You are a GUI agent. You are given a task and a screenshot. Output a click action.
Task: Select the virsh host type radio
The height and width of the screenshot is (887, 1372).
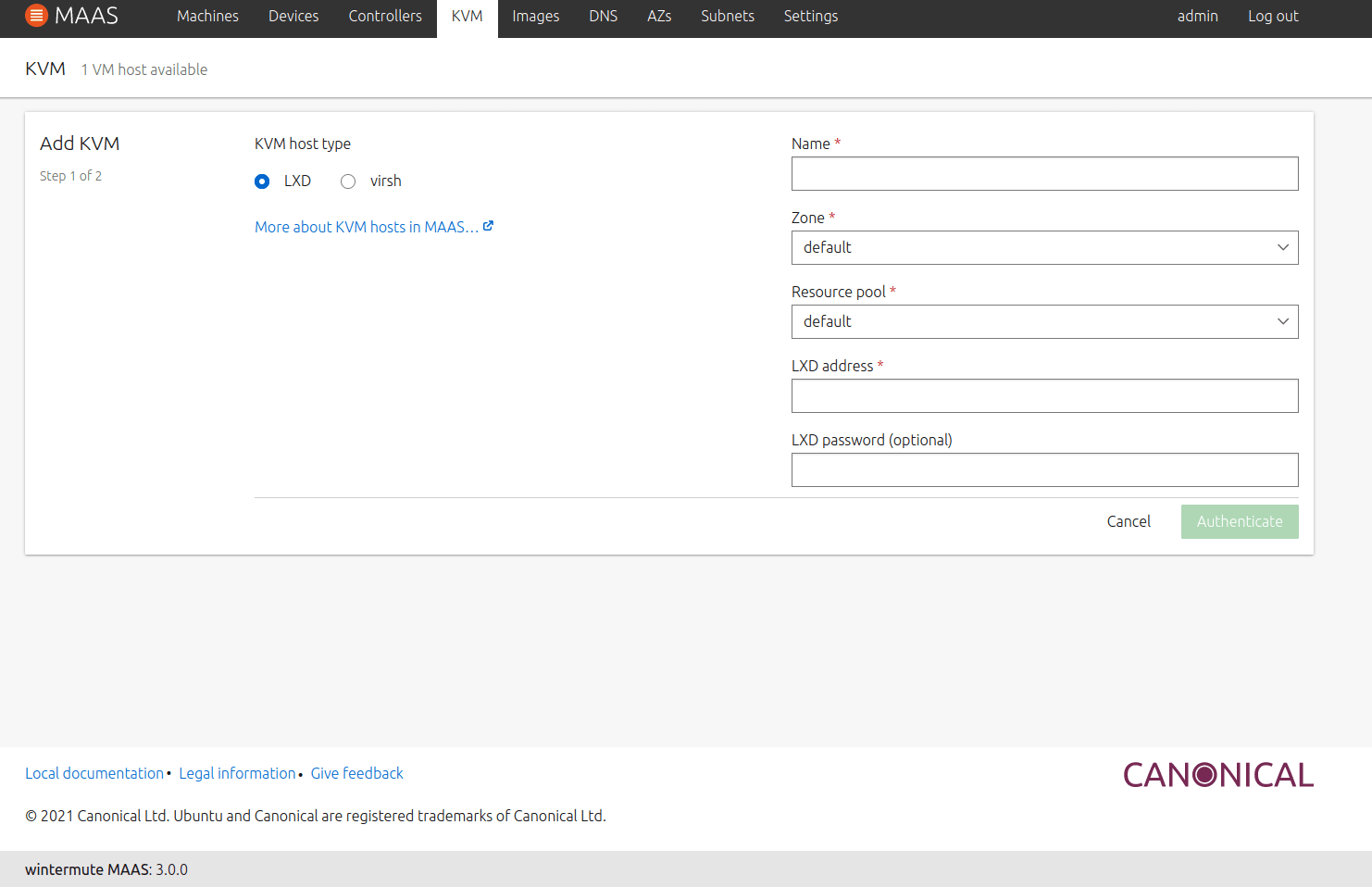tap(348, 181)
